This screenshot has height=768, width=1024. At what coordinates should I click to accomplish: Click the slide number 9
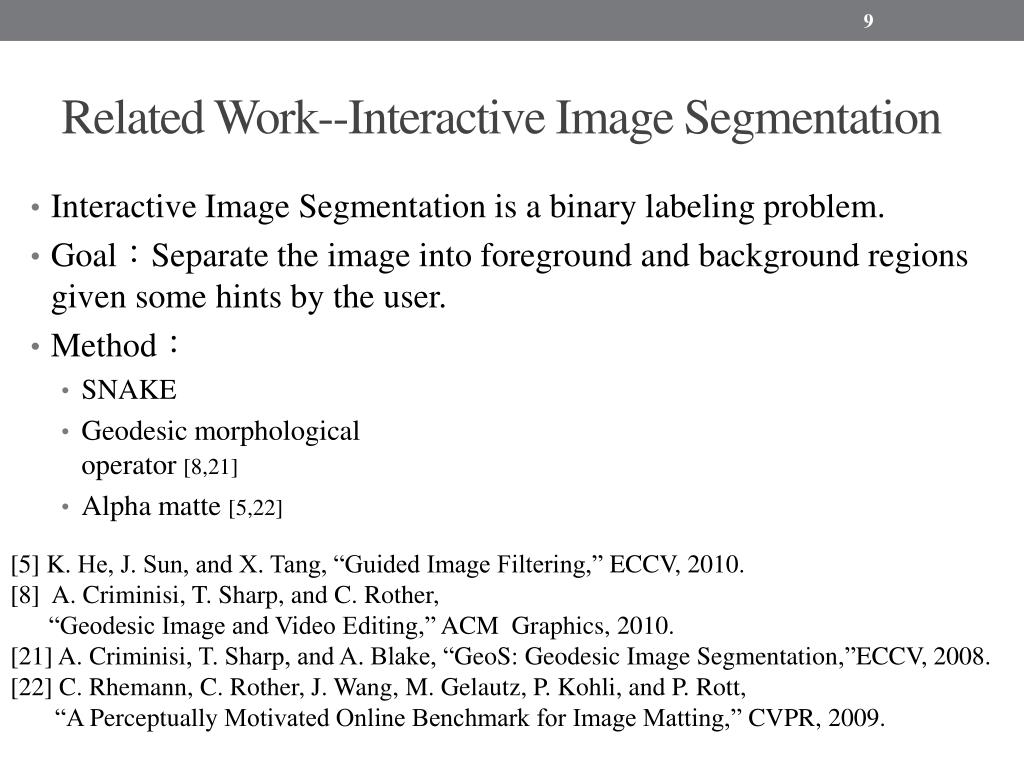click(868, 21)
